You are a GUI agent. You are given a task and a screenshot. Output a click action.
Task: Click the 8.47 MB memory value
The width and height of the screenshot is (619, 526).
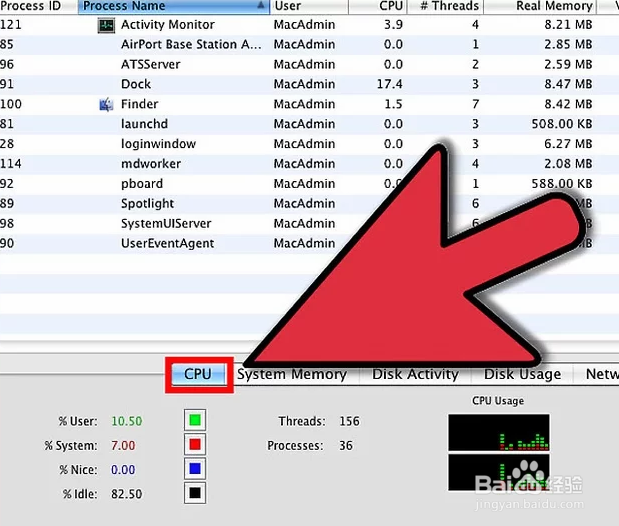(568, 84)
